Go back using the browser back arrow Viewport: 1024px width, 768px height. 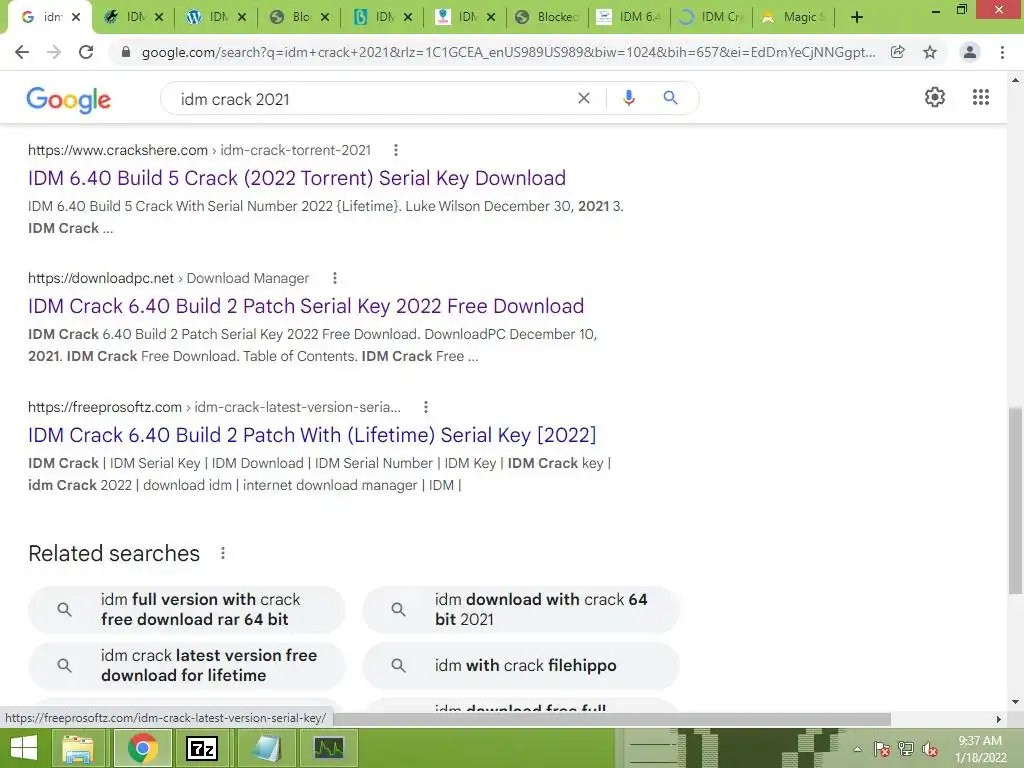click(22, 52)
